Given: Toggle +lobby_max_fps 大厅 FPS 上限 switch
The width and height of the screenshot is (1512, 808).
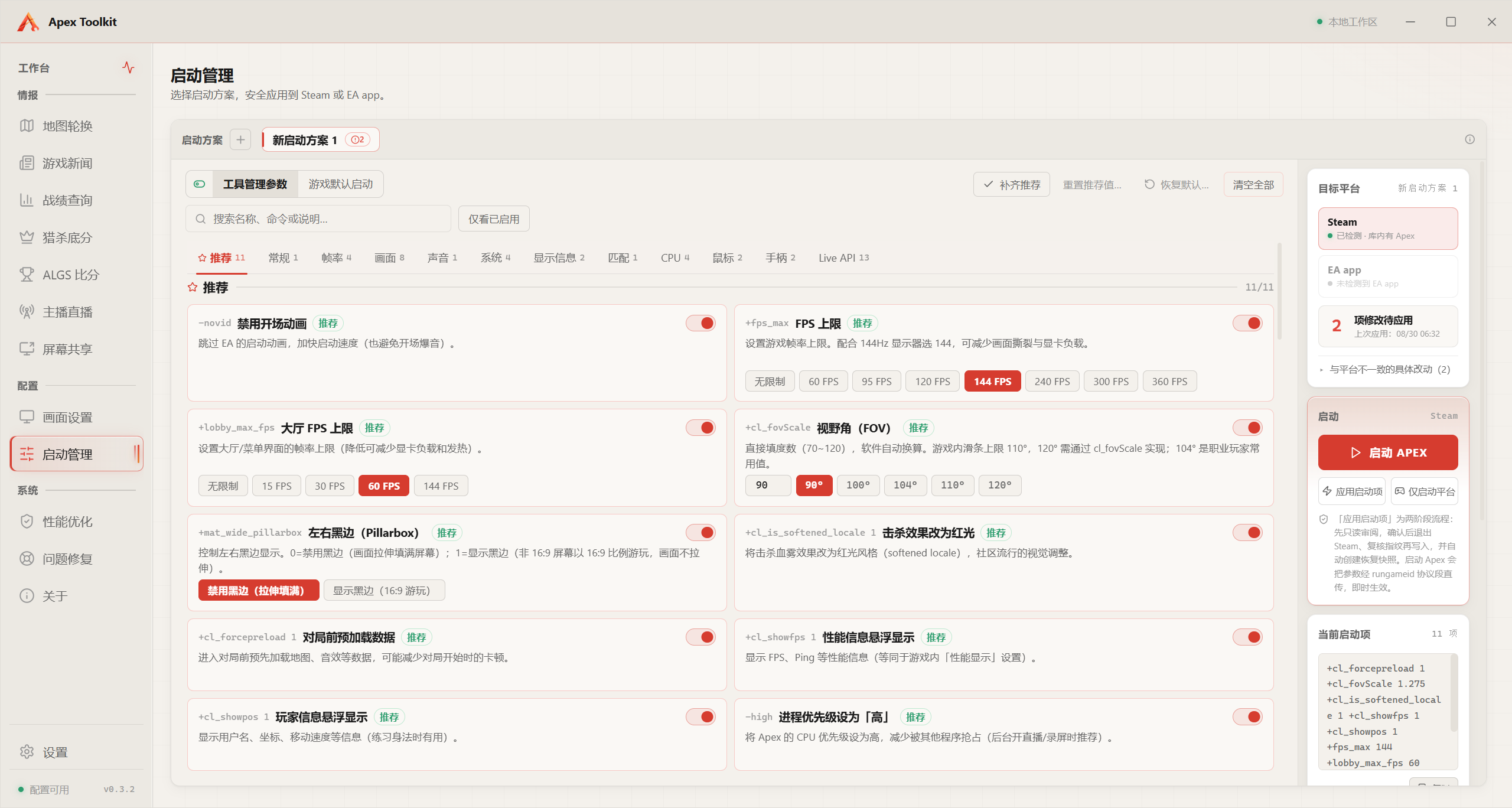Looking at the screenshot, I should [x=700, y=428].
